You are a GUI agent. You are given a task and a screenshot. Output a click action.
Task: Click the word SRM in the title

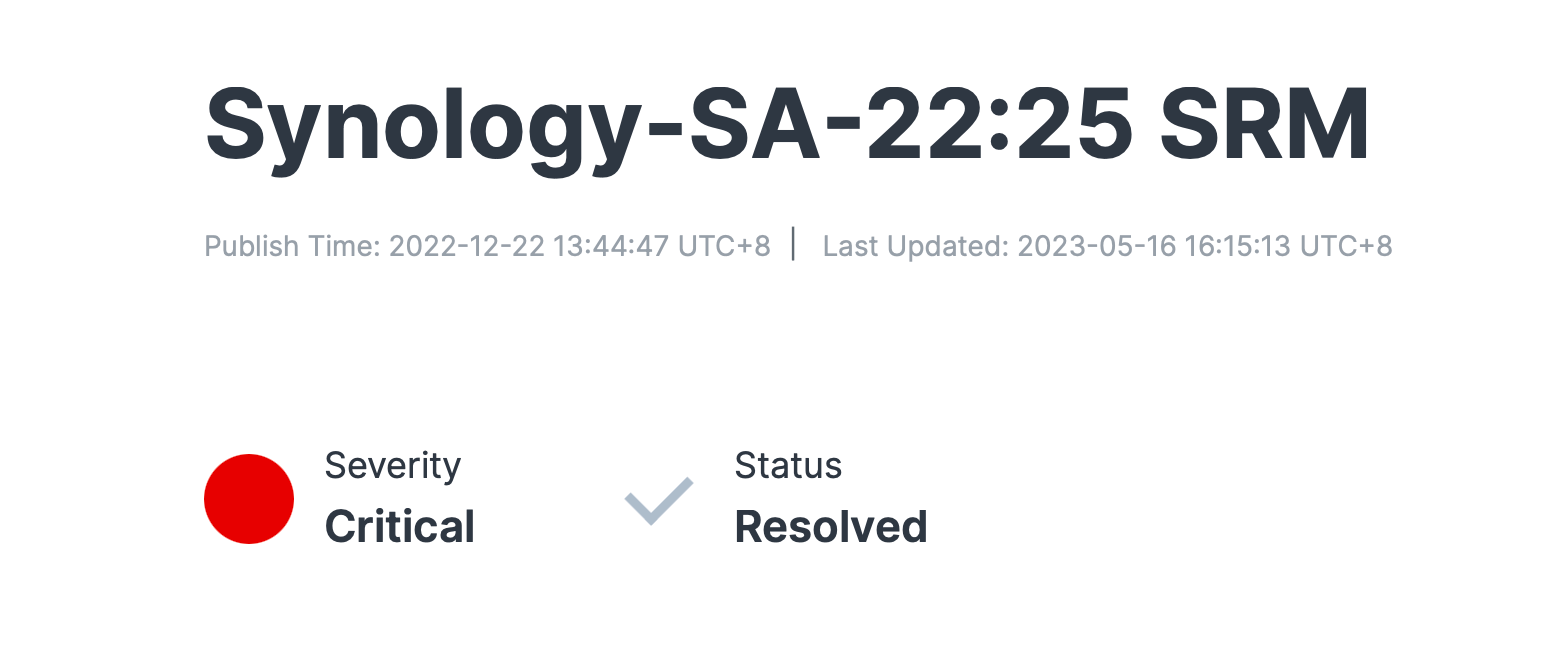coord(1265,124)
